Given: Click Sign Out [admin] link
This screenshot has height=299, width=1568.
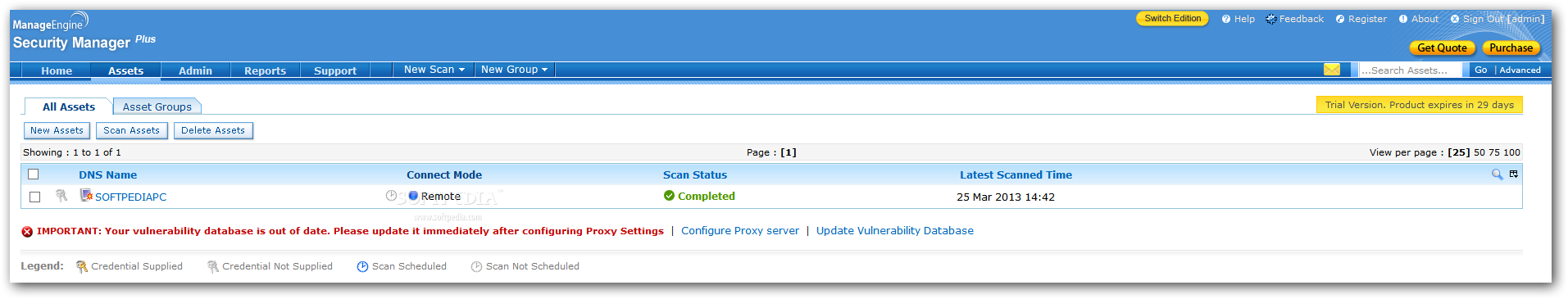Looking at the screenshot, I should [1503, 19].
